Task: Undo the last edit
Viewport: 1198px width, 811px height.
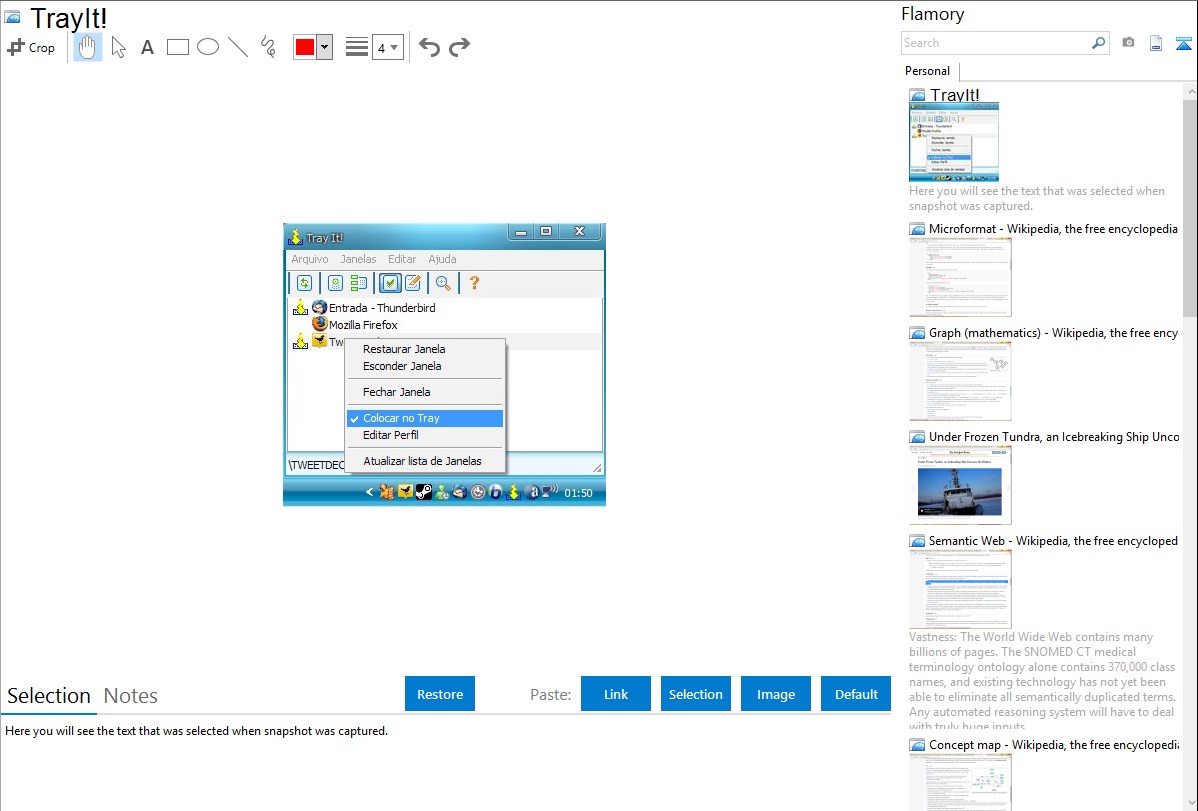Action: 429,47
